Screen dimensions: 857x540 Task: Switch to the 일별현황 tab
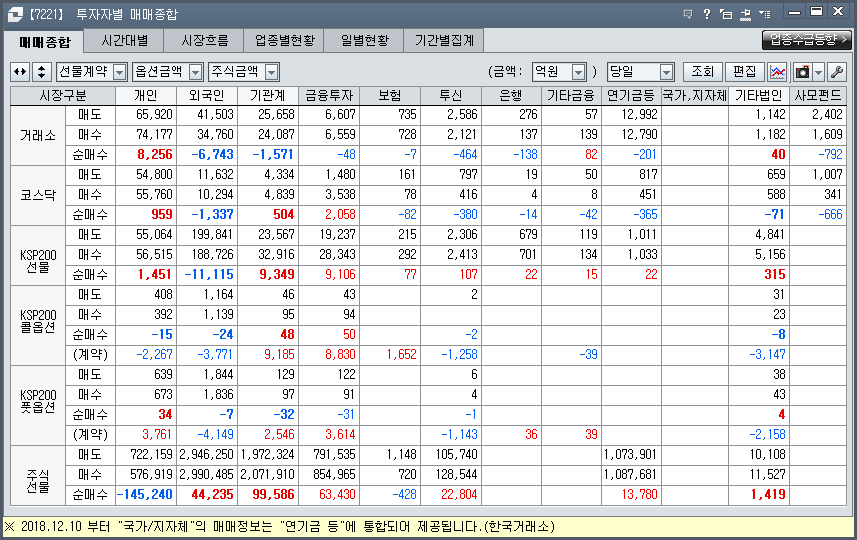(364, 40)
